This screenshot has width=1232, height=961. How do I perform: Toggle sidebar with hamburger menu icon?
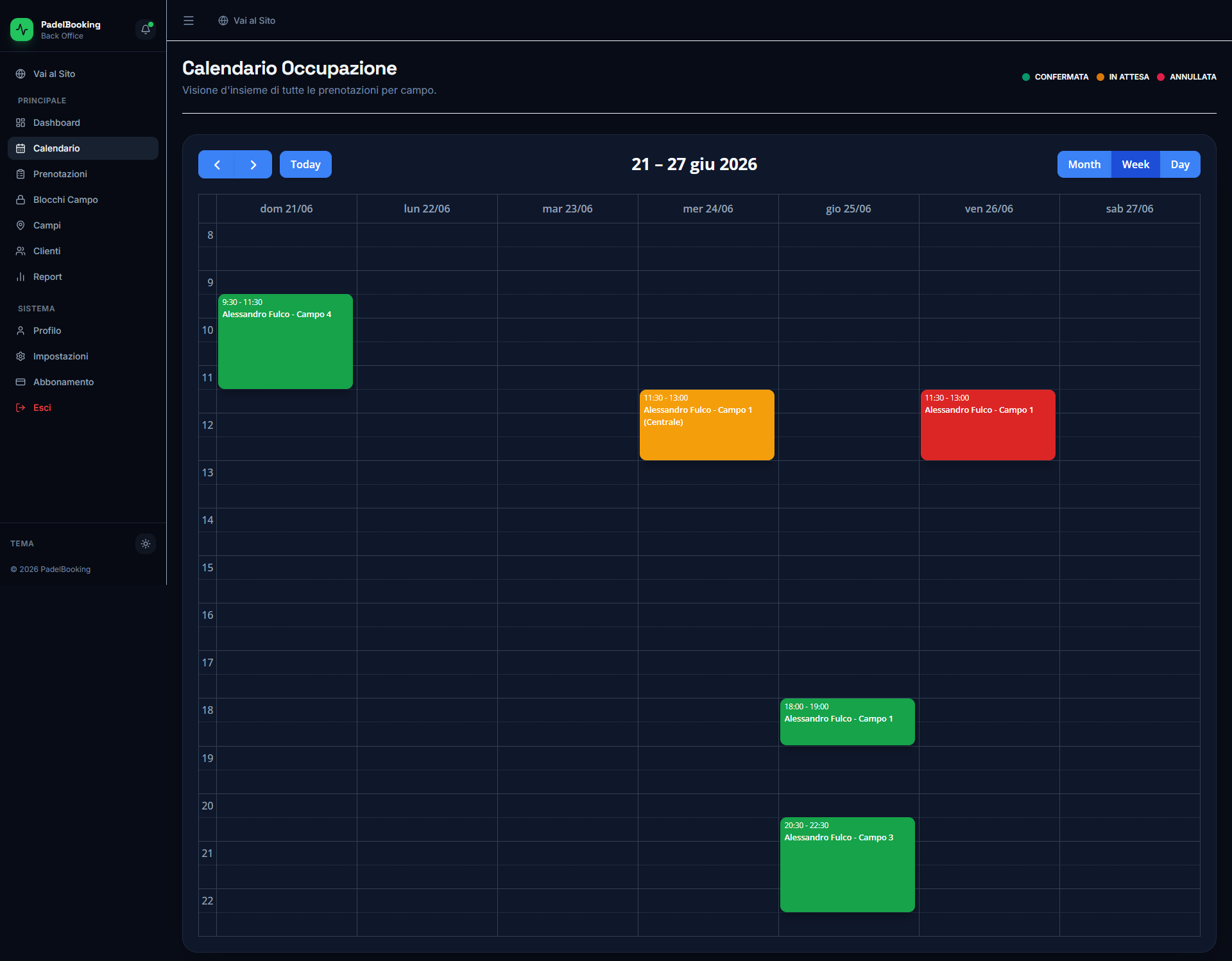(x=189, y=21)
